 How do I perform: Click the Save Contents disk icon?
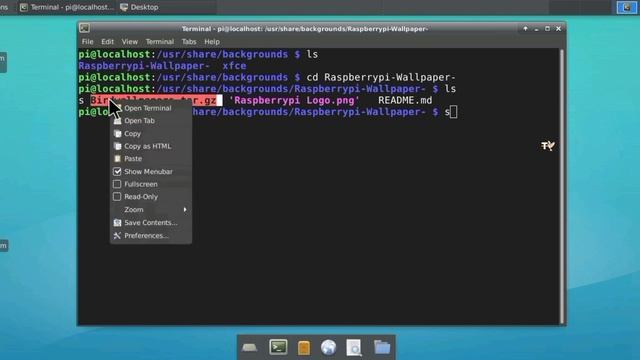point(118,222)
